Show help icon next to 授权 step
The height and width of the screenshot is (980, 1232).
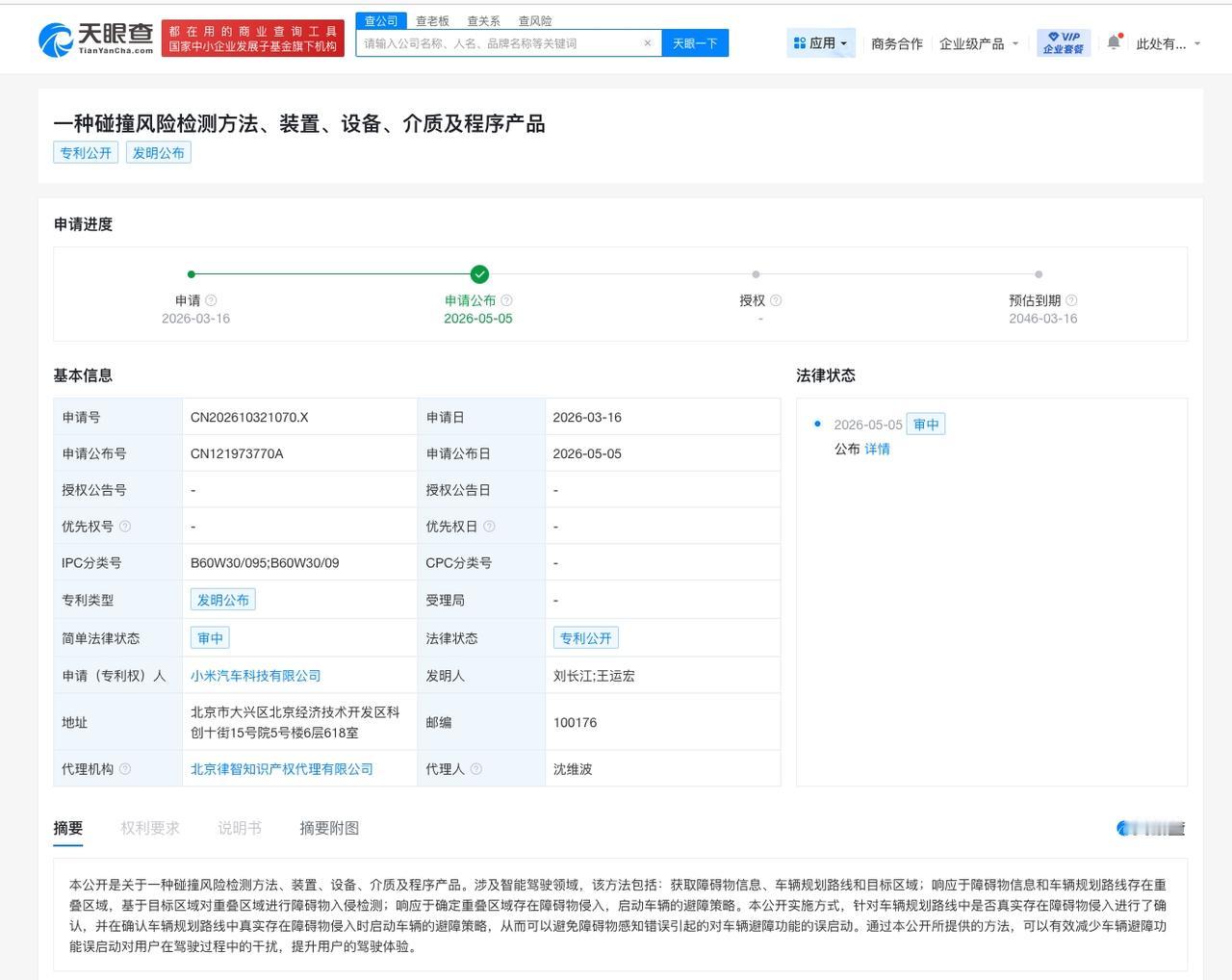(776, 300)
